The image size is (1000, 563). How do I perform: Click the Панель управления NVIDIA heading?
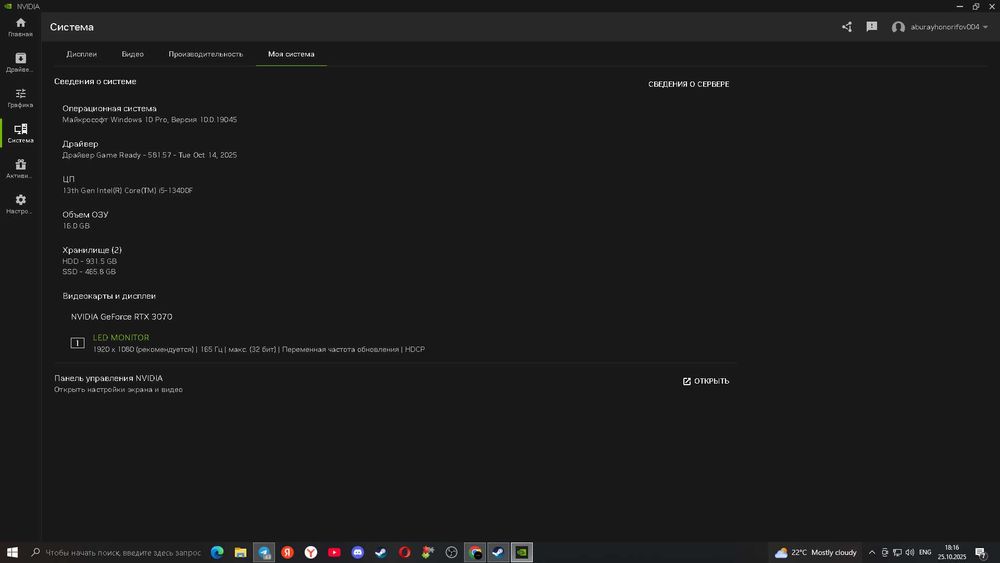pos(108,378)
